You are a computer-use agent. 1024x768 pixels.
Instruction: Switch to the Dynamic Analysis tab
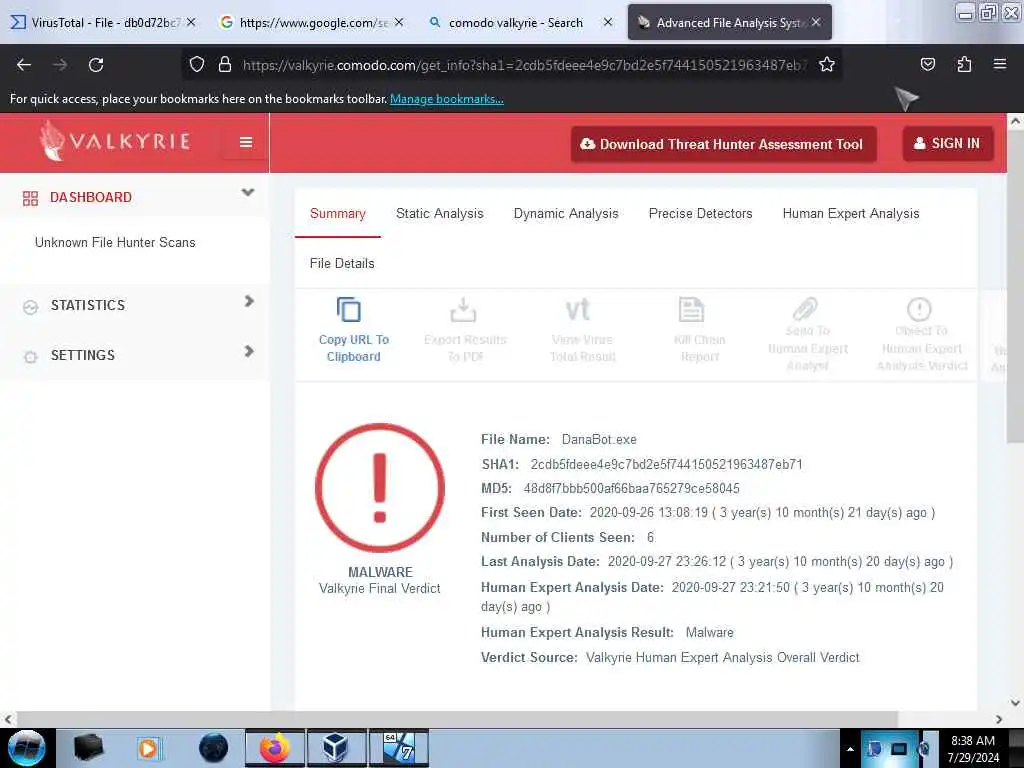[566, 214]
